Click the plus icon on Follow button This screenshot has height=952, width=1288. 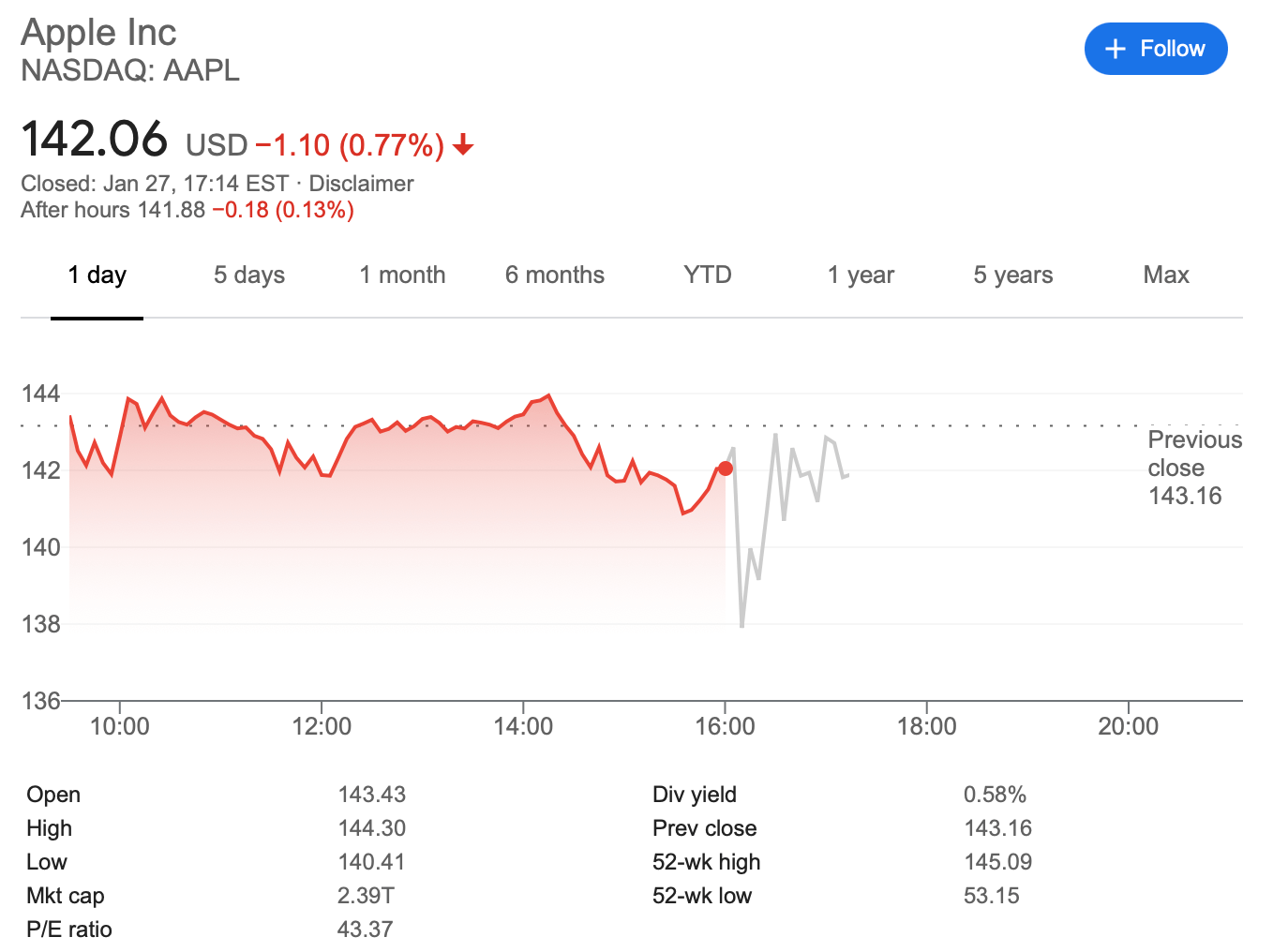click(1115, 50)
